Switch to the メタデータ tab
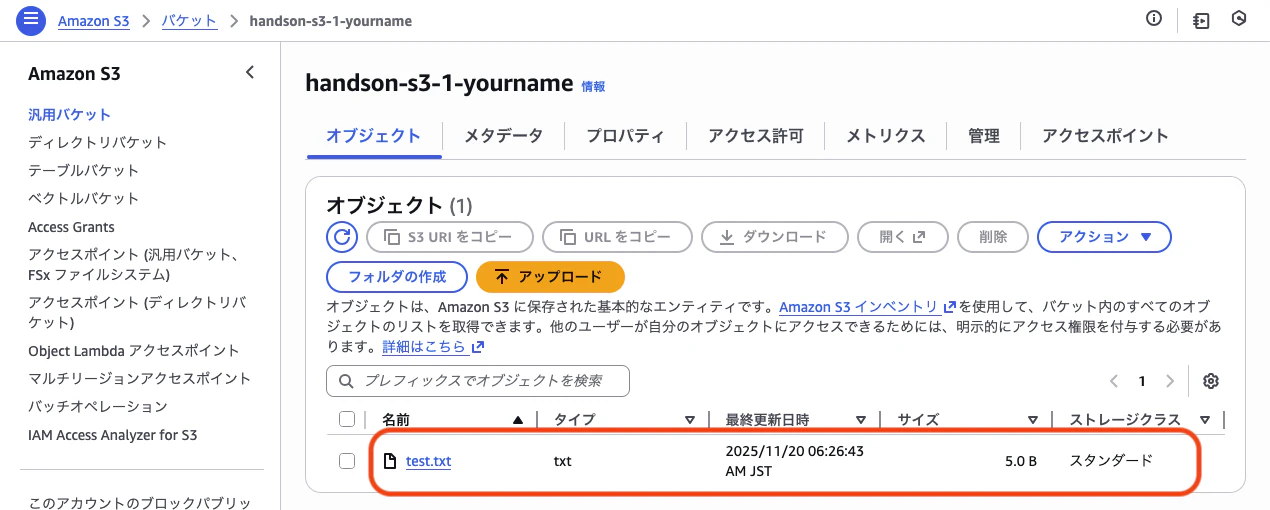Image resolution: width=1270 pixels, height=510 pixels. (x=503, y=136)
